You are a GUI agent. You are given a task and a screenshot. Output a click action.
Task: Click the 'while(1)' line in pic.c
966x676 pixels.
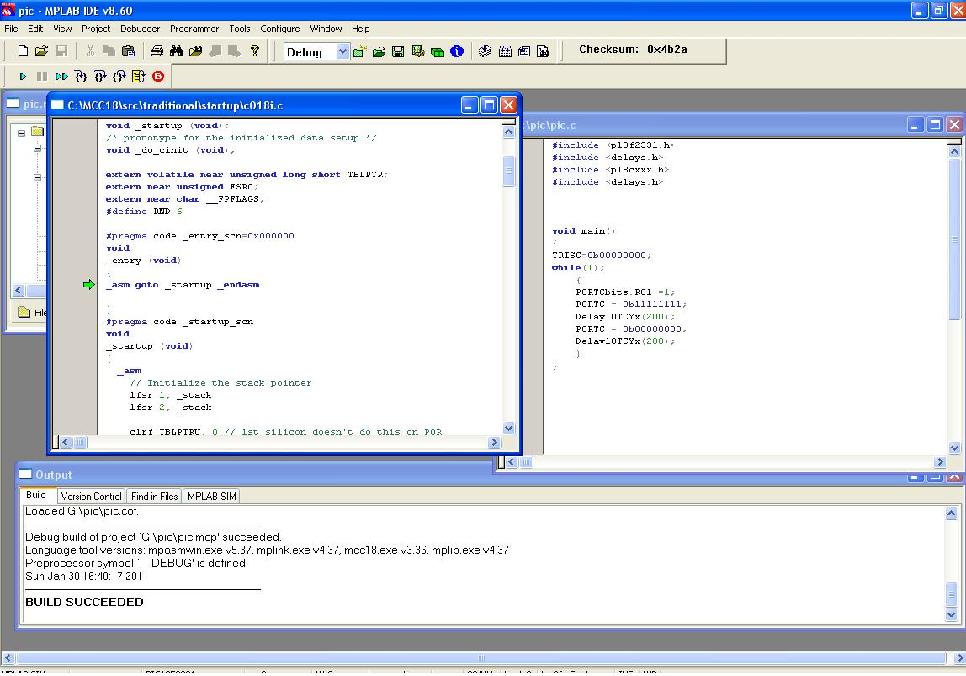578,267
